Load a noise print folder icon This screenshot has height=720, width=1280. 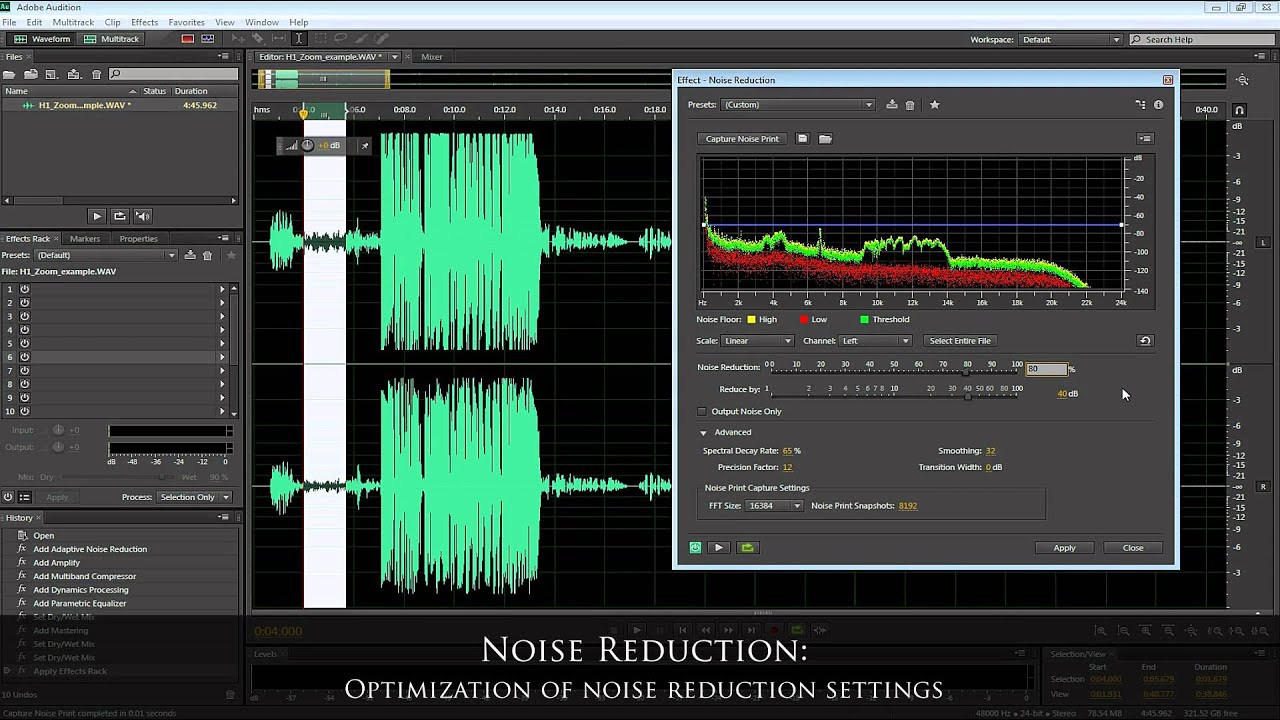825,139
